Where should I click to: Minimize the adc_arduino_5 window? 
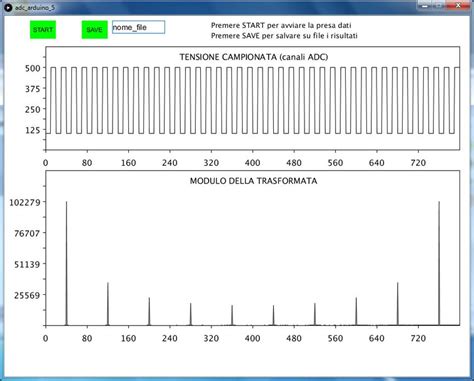(425, 6)
